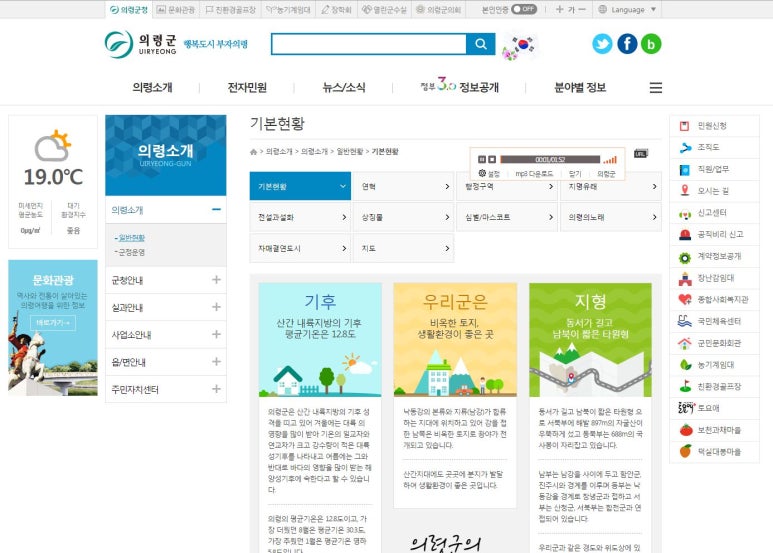773x553 pixels.
Task: Click the 종합사회복지관 heart icon
Action: [x=685, y=300]
